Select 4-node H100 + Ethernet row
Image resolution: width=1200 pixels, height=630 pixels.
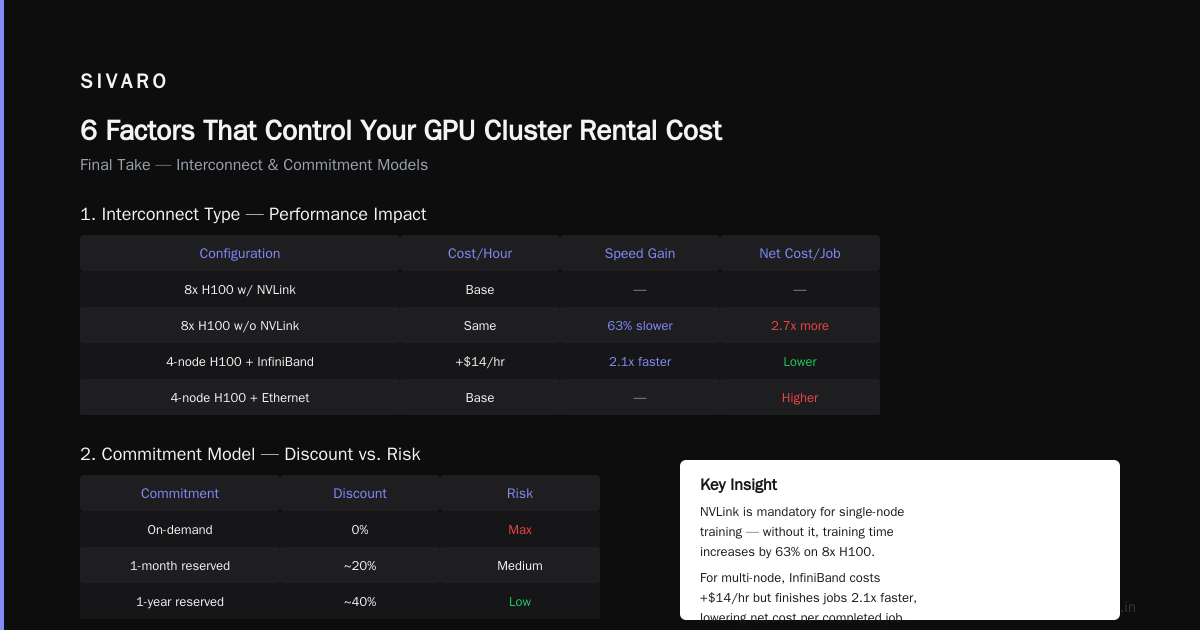[480, 397]
